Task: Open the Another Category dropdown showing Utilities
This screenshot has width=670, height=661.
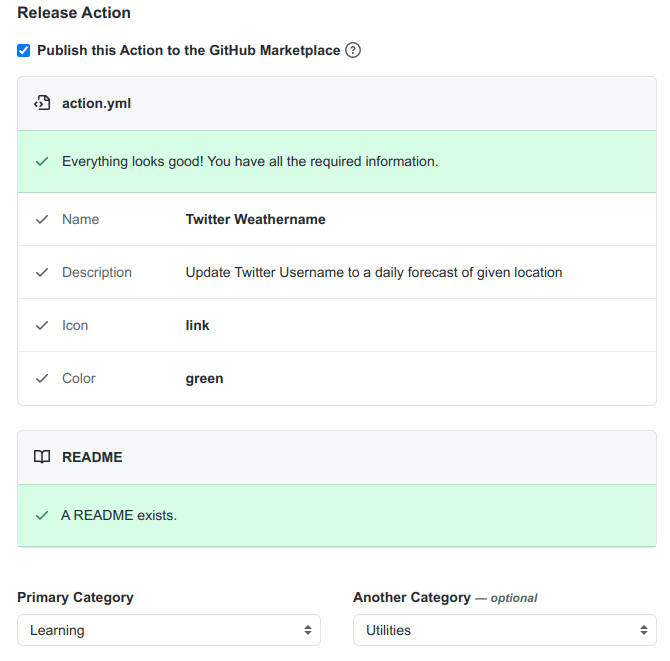Action: [x=505, y=630]
